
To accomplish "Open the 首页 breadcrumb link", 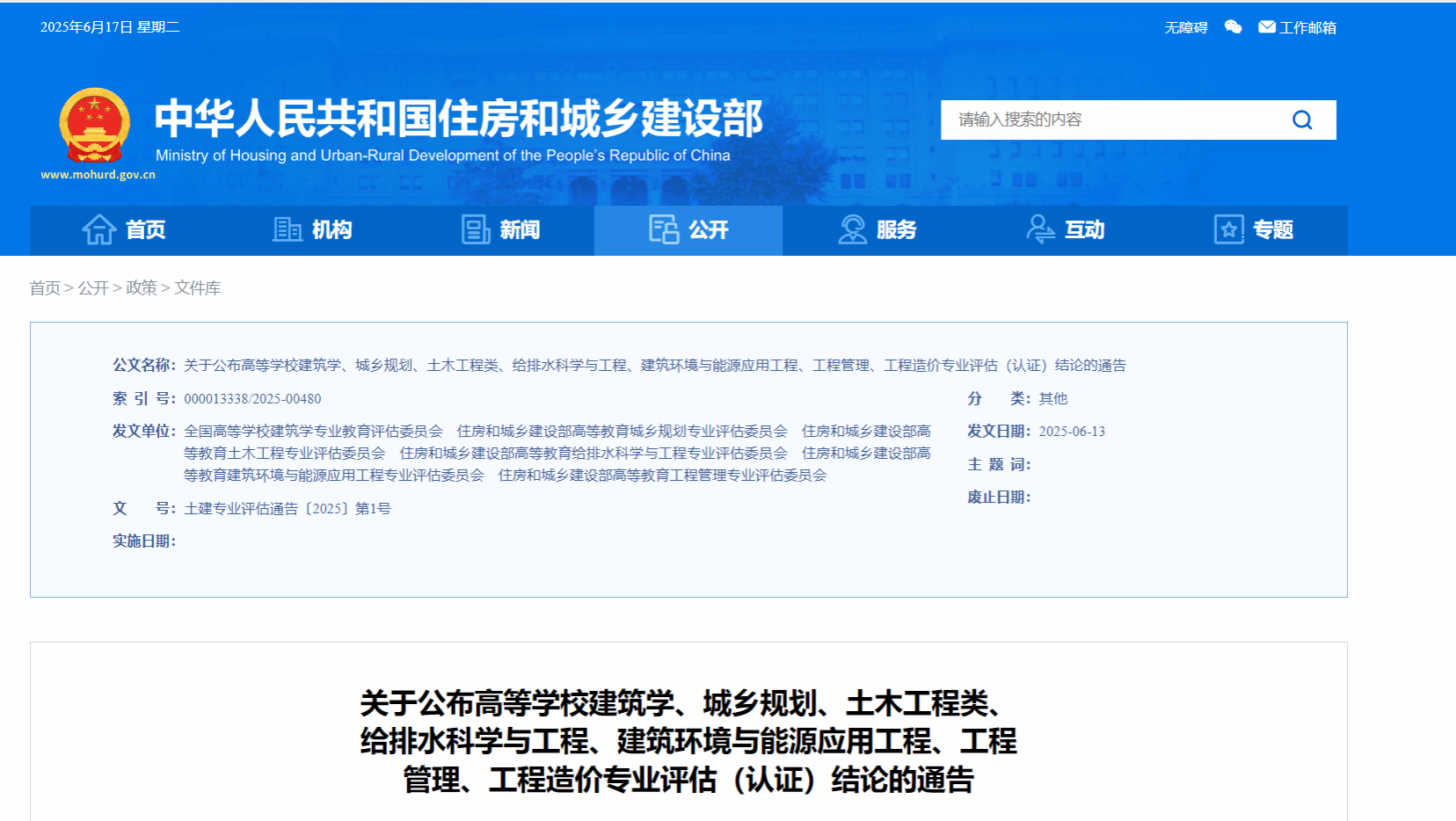I will pos(44,288).
